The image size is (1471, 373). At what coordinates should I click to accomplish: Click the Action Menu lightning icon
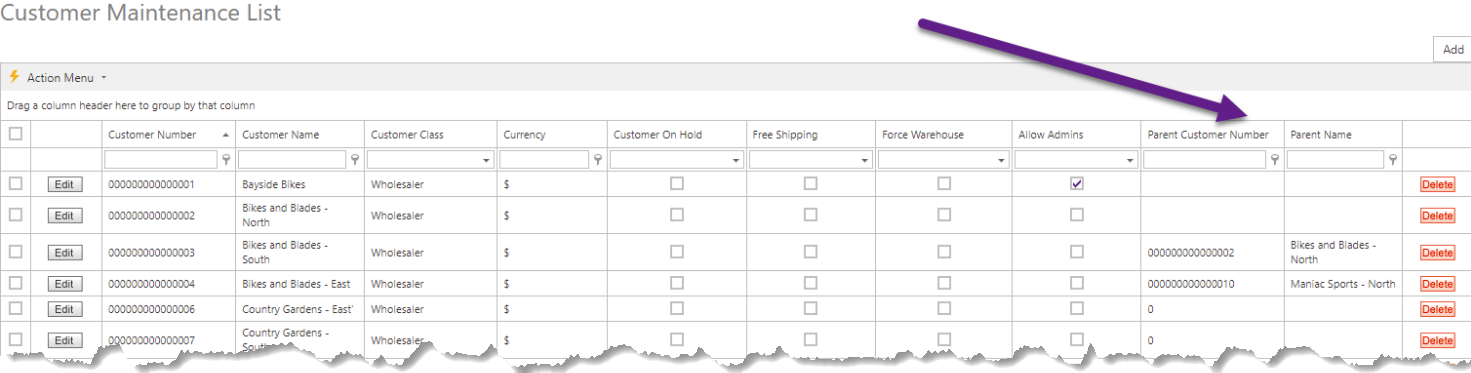(x=14, y=77)
